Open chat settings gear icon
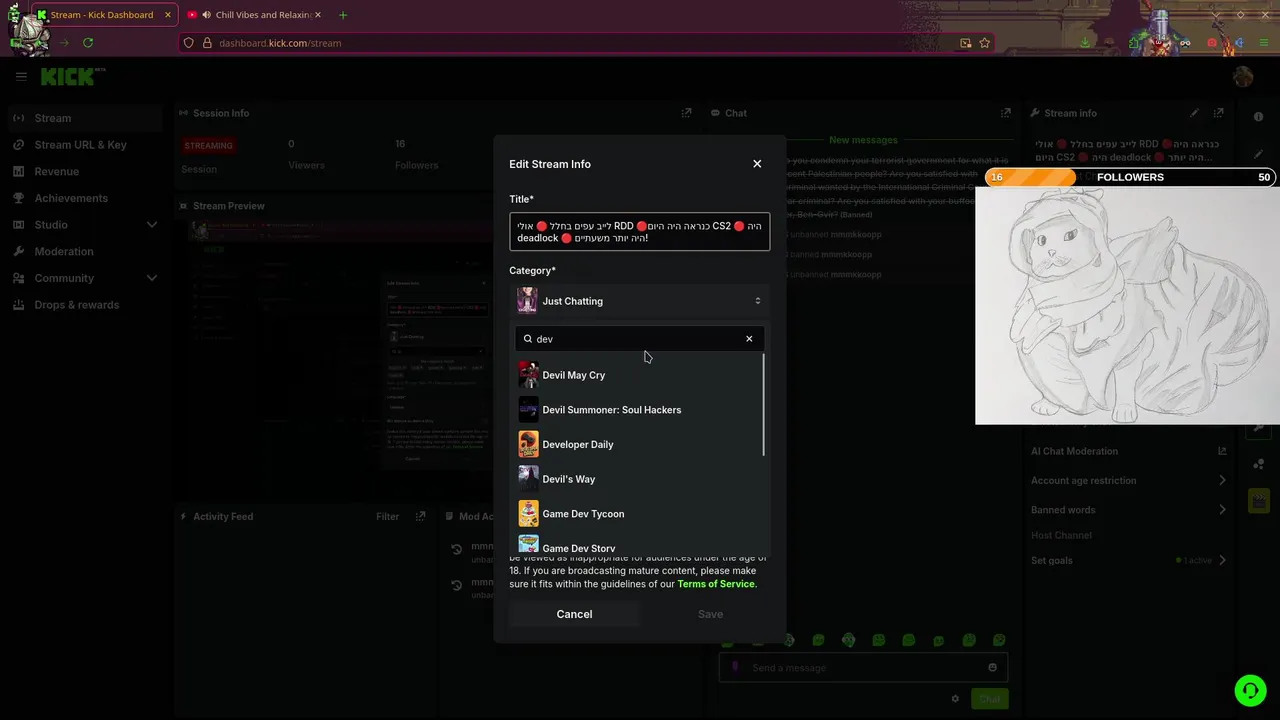1280x720 pixels. click(x=955, y=699)
